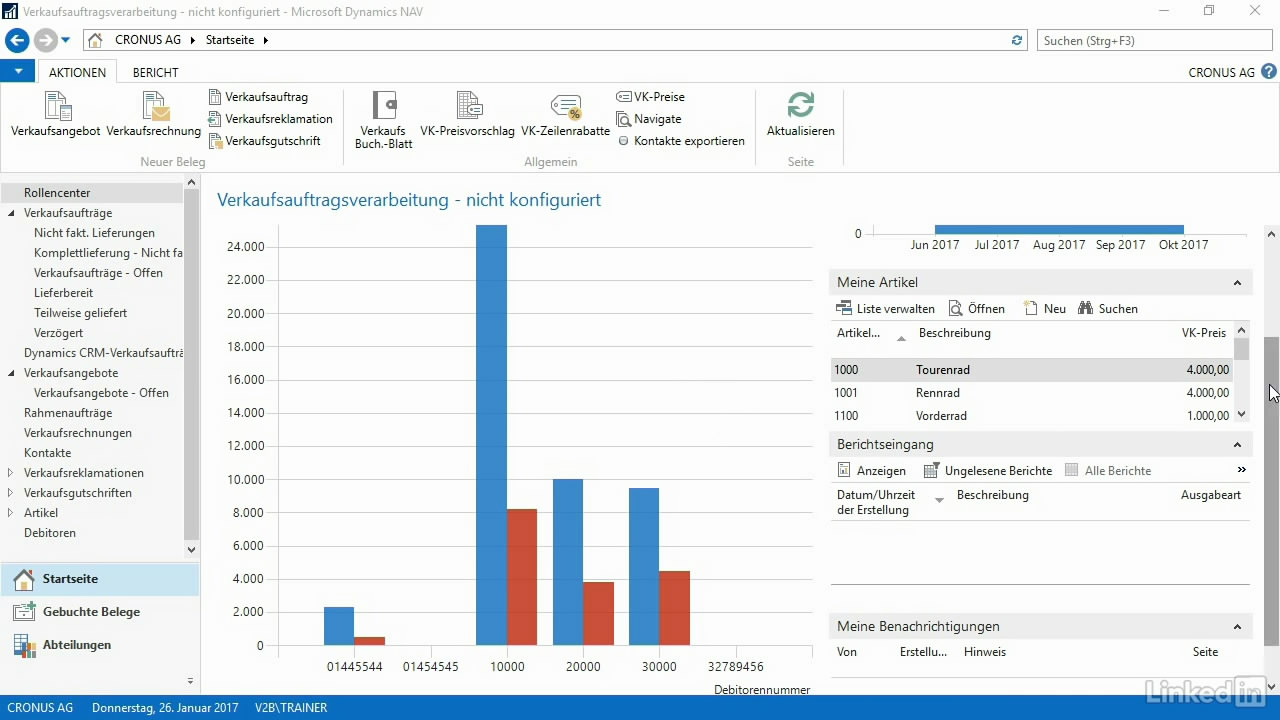Open the navigation history dropdown

(66, 40)
